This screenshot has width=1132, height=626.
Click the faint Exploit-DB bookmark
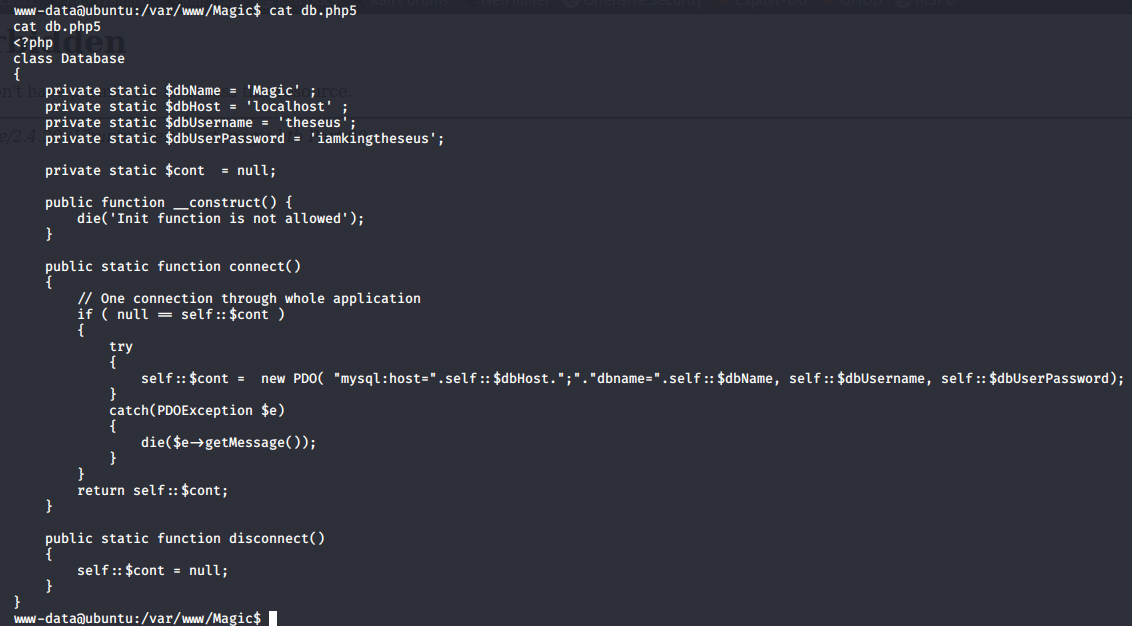coord(764,3)
